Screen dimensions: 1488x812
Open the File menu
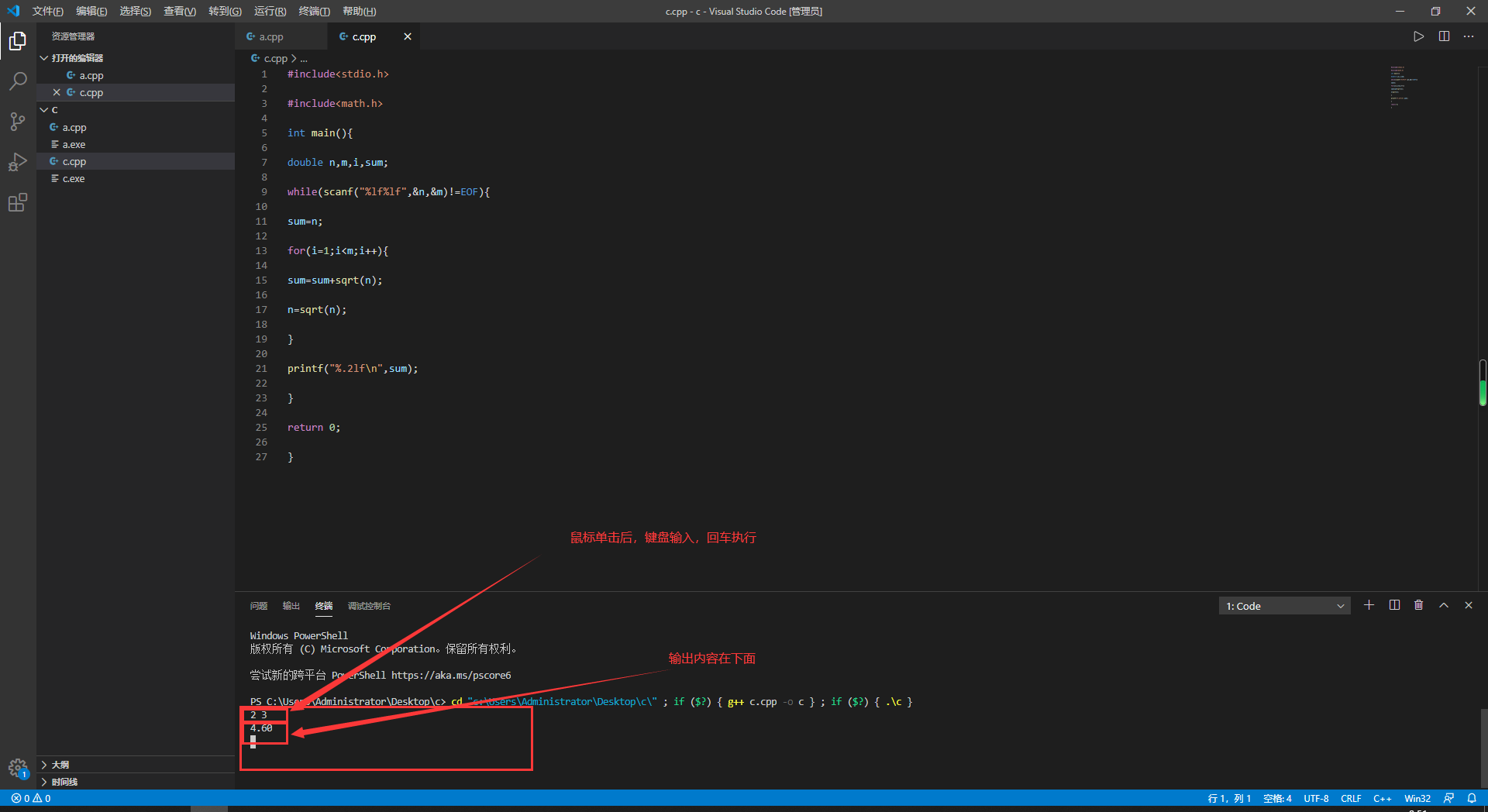pyautogui.click(x=48, y=11)
